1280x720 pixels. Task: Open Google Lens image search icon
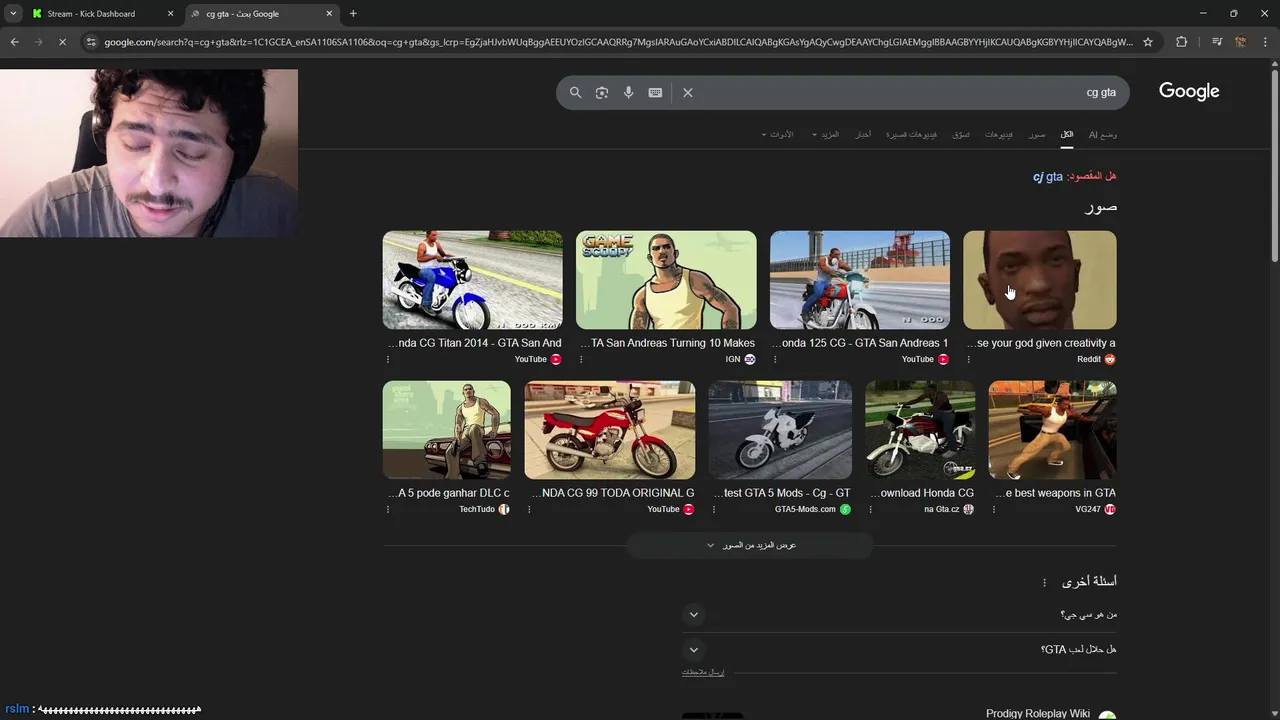coord(602,92)
